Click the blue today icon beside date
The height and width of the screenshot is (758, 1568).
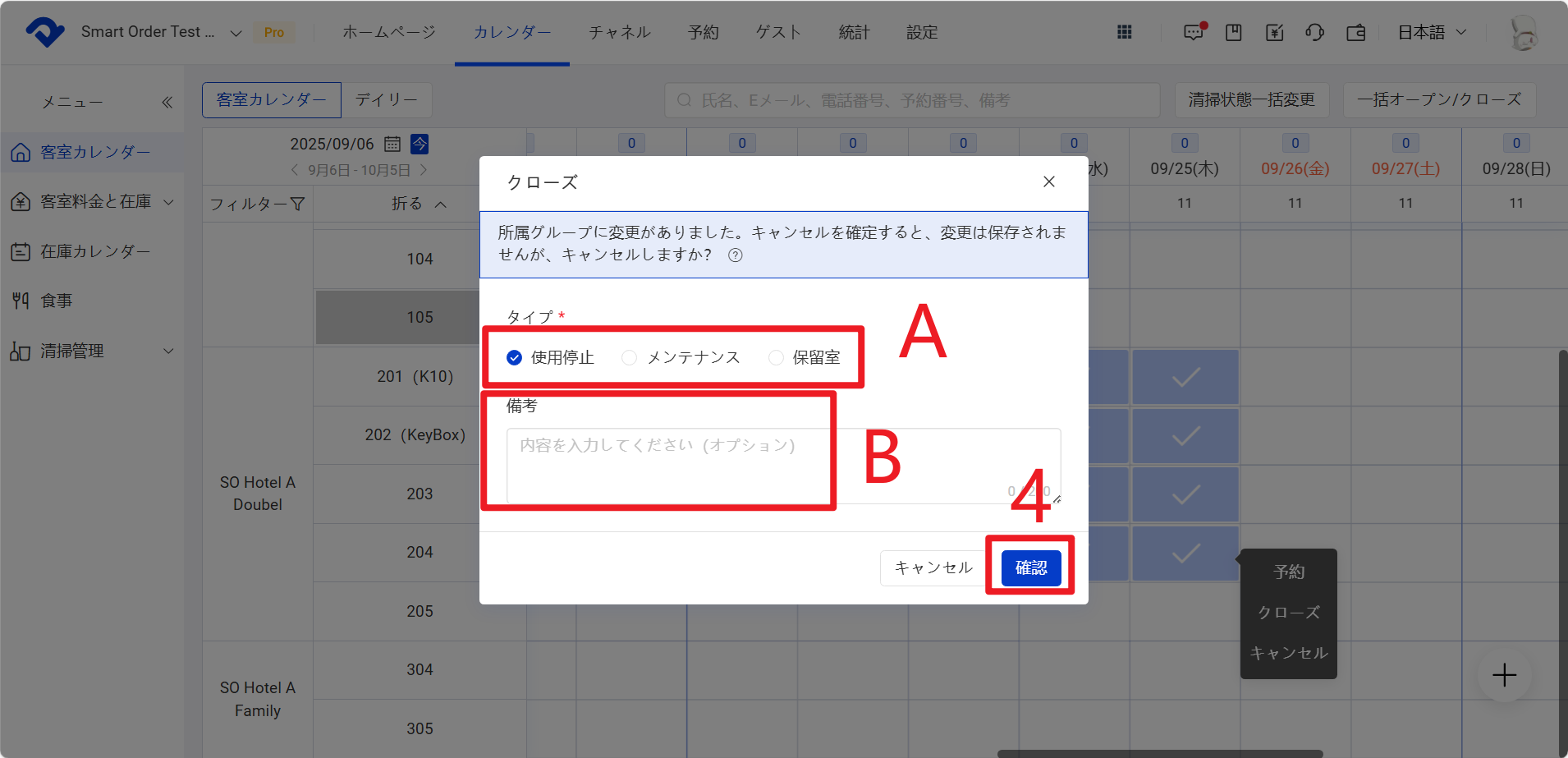pyautogui.click(x=420, y=145)
